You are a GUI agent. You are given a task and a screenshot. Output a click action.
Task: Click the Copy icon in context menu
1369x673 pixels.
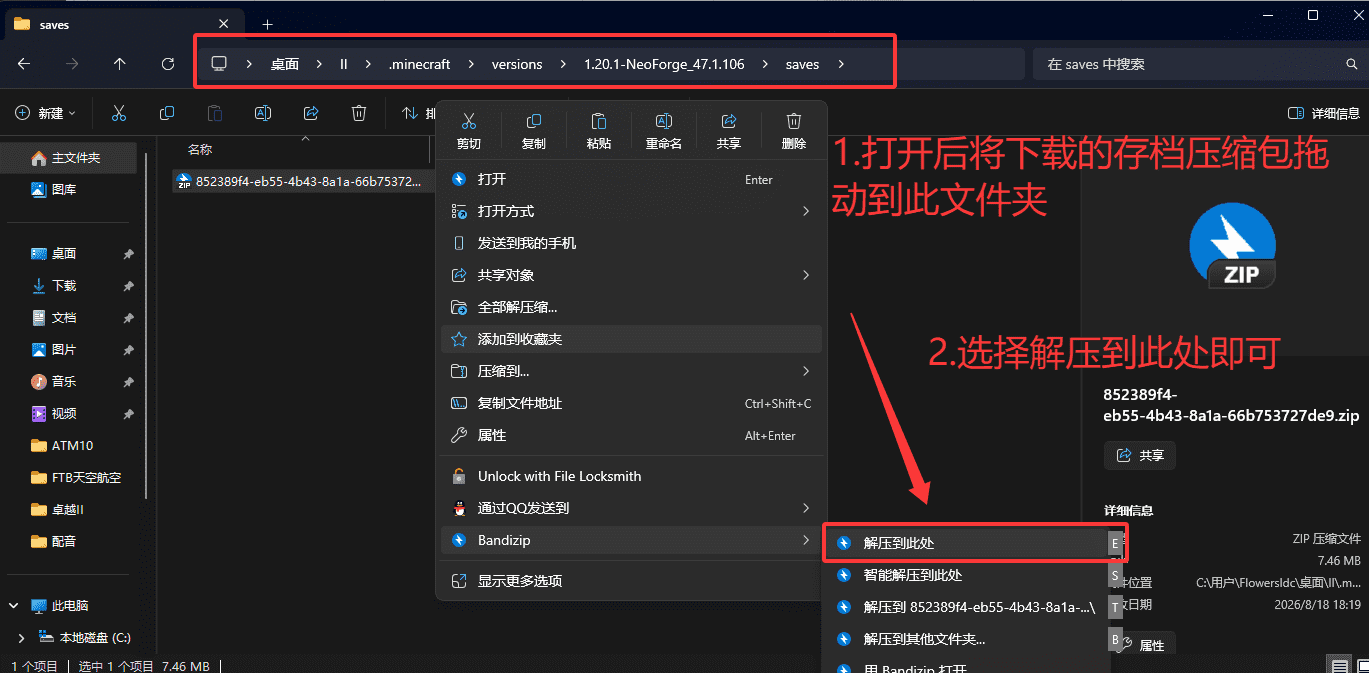pyautogui.click(x=533, y=121)
